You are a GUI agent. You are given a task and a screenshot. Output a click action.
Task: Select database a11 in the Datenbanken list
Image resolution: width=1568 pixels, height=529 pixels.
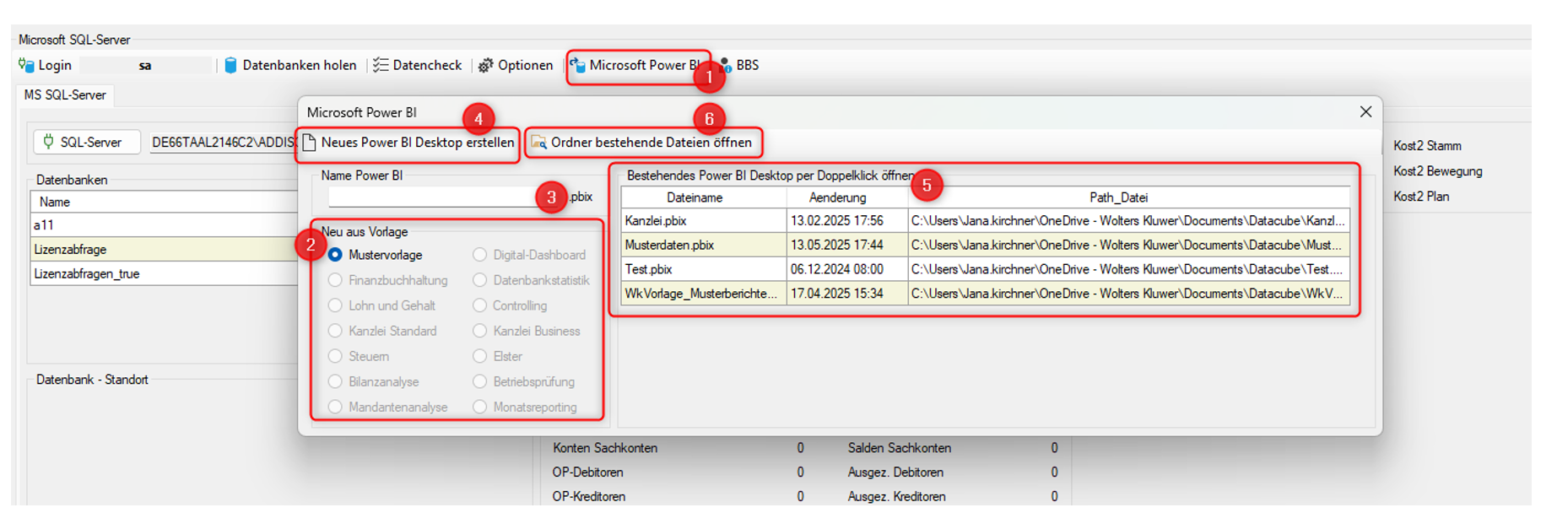tap(165, 225)
